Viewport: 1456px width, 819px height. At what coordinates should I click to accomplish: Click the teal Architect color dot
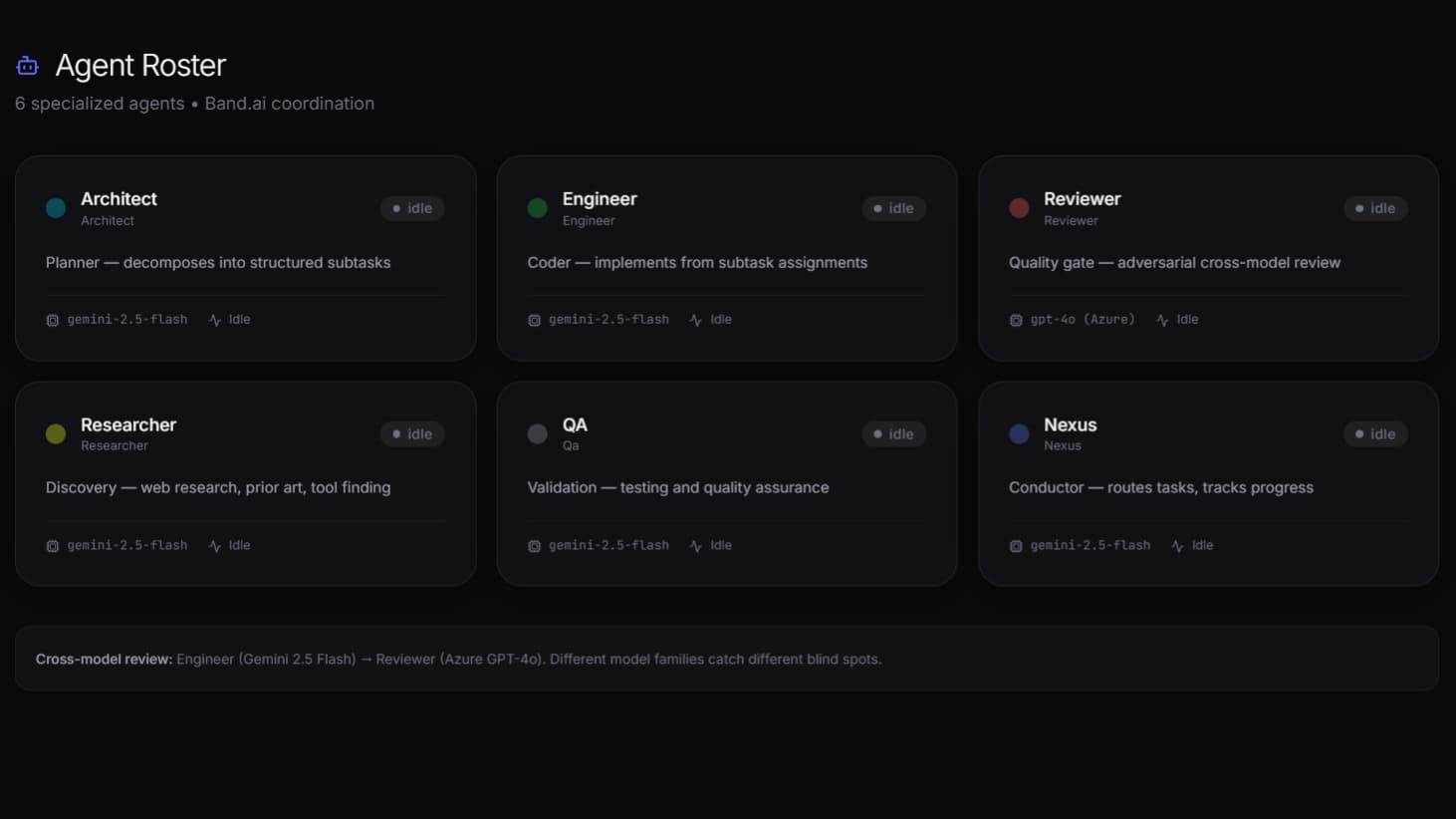point(56,208)
